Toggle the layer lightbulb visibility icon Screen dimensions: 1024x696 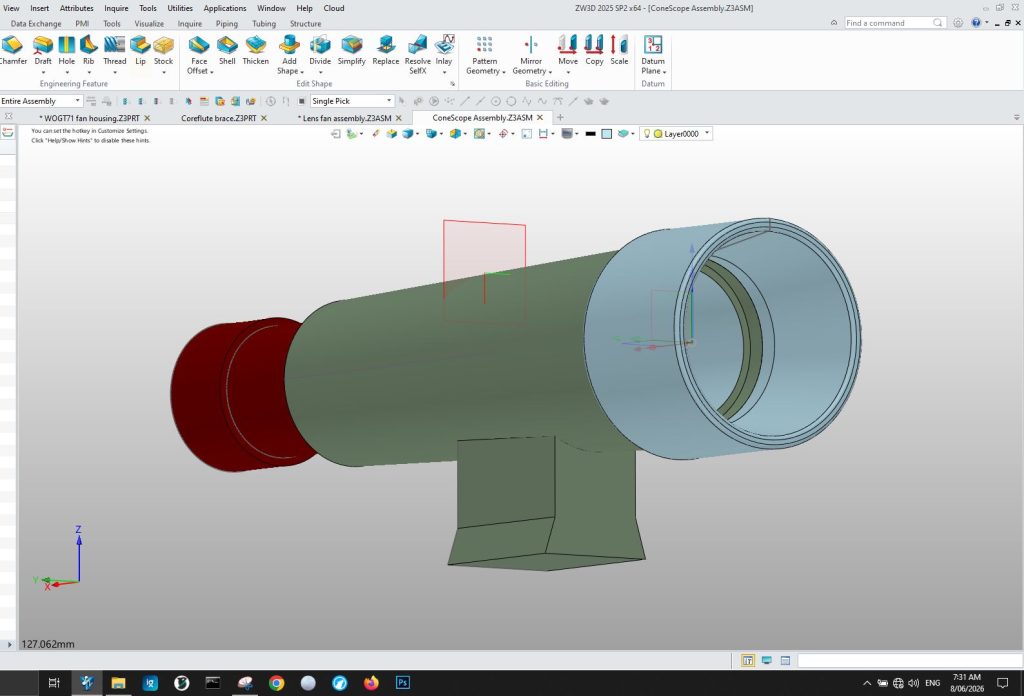pos(647,134)
